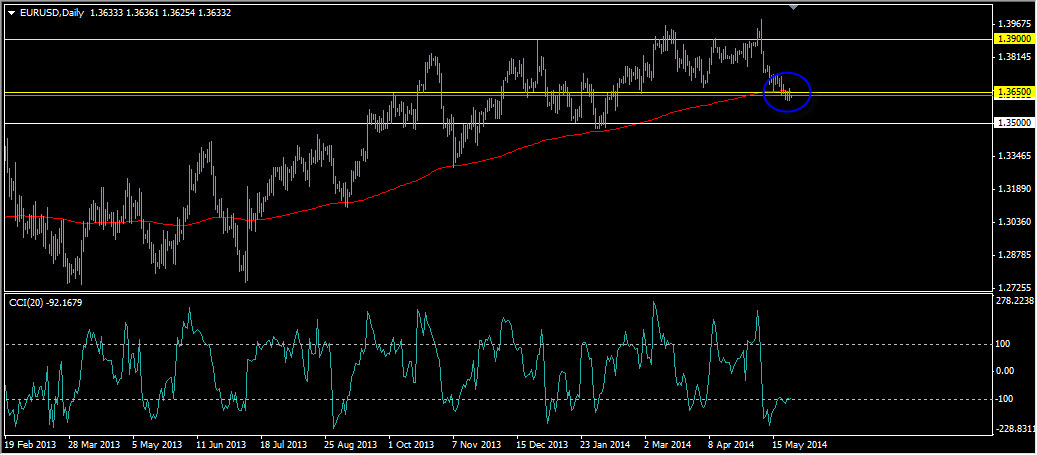The image size is (1037, 455).
Task: Click the 18 Jul 2013 date label
Action: tap(284, 444)
